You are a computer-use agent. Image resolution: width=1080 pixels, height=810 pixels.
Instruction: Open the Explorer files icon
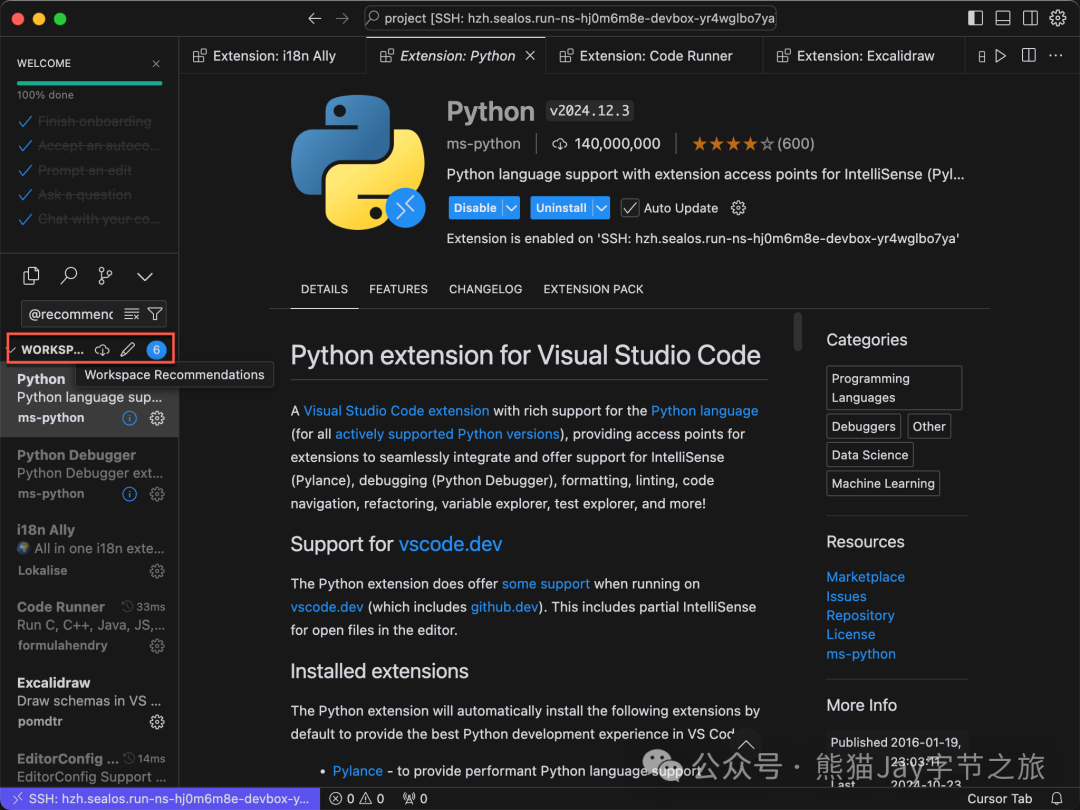(31, 276)
